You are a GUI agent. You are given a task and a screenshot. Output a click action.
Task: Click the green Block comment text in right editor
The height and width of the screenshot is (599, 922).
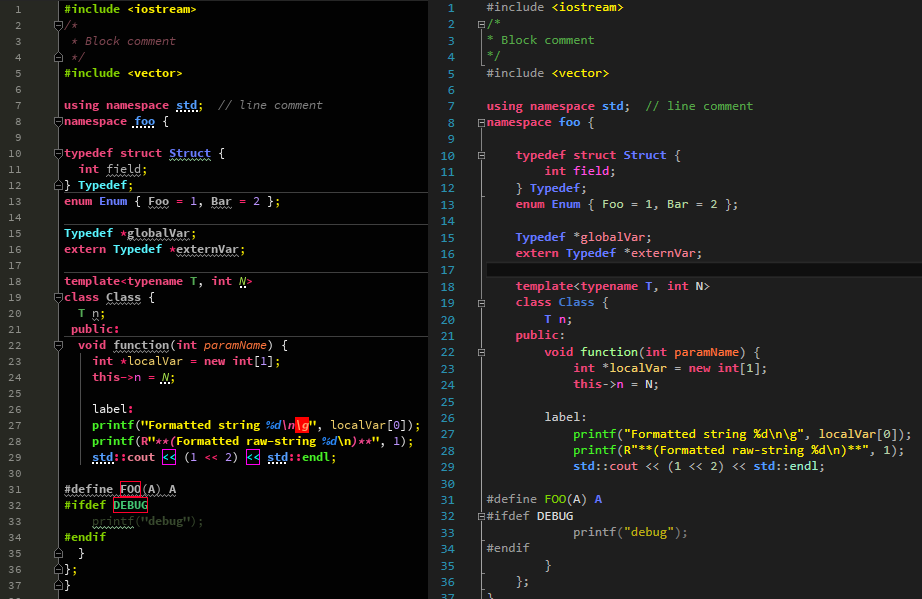click(x=547, y=40)
